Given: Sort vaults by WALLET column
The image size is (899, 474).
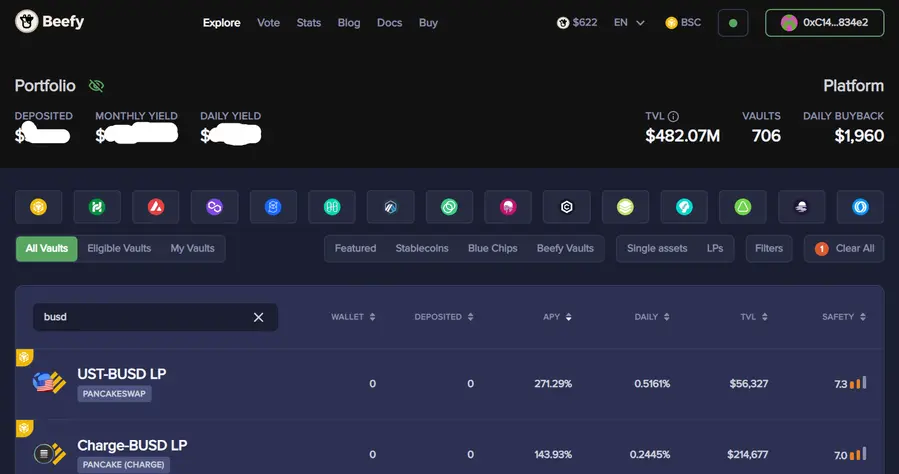Looking at the screenshot, I should [353, 317].
